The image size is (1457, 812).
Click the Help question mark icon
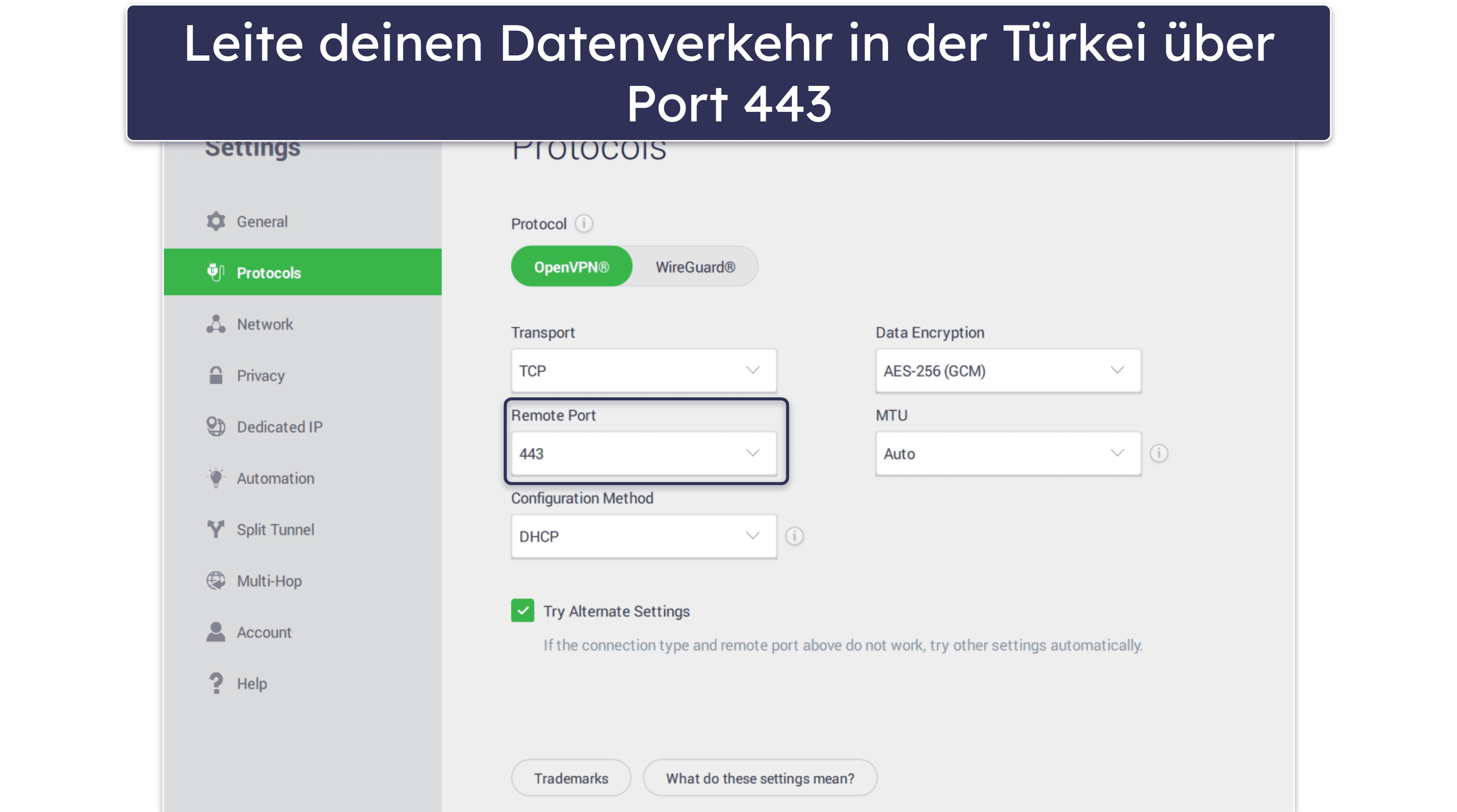[216, 683]
